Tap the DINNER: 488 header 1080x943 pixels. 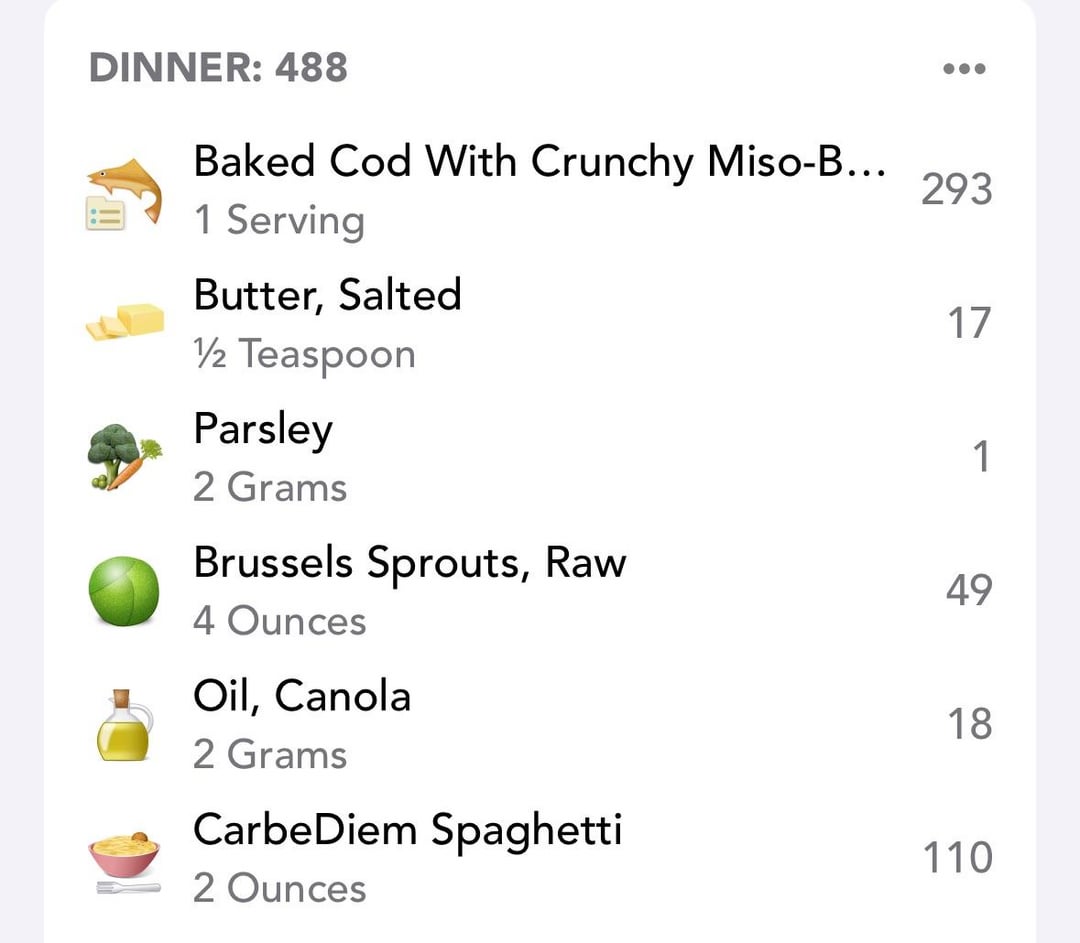click(x=218, y=68)
